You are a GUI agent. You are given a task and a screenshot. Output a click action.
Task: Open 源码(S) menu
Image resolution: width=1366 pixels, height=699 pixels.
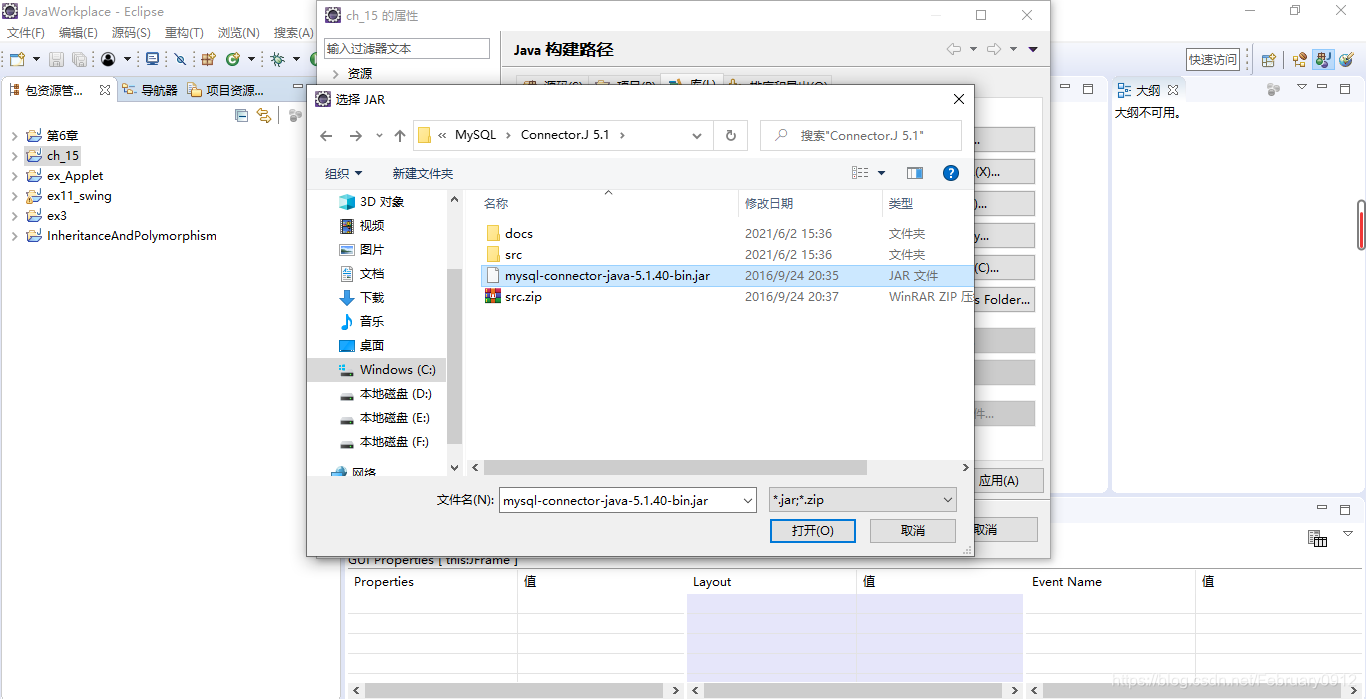click(x=131, y=33)
